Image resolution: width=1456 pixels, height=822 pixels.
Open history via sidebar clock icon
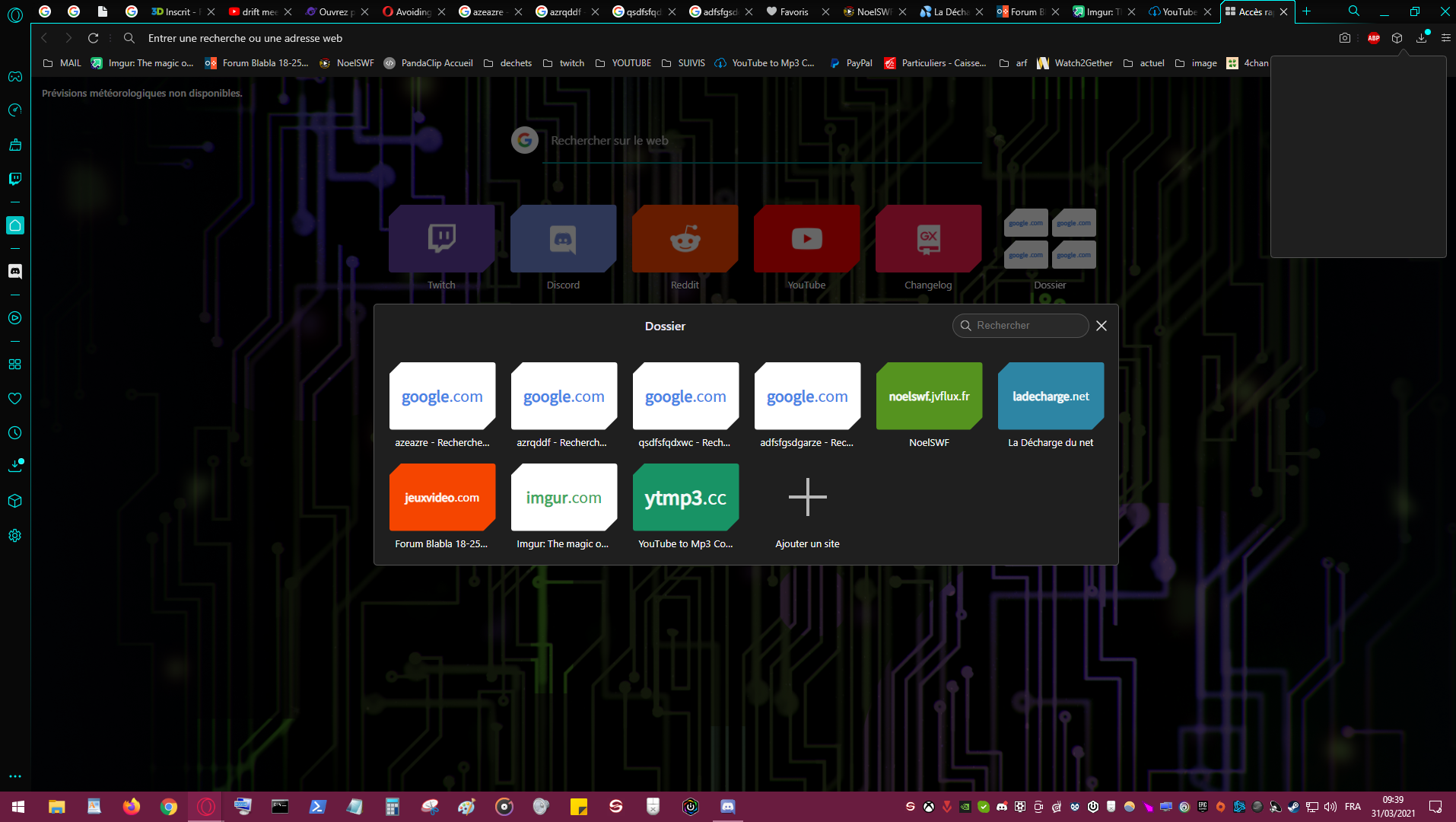coord(15,433)
